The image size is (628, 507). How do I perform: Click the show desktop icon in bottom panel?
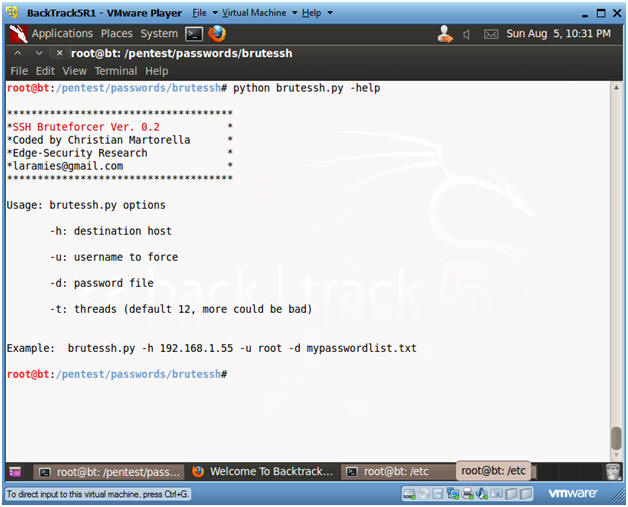click(15, 472)
